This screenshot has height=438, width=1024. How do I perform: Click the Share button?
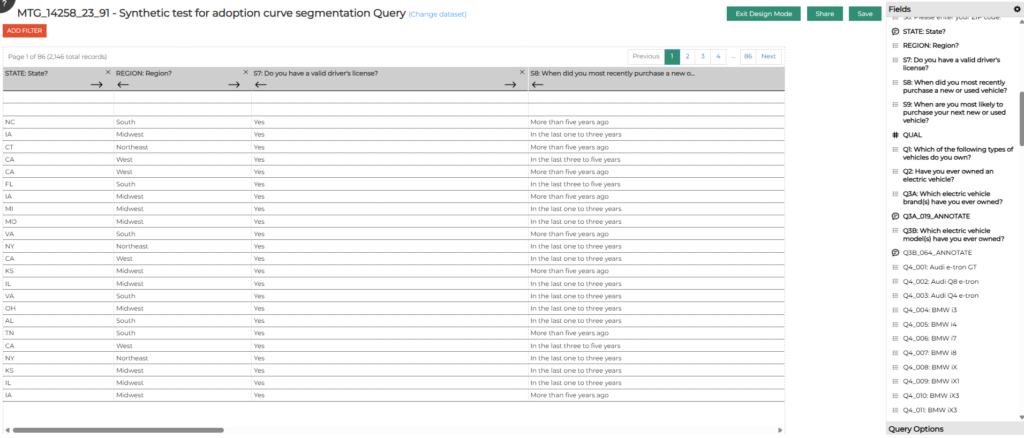point(825,14)
